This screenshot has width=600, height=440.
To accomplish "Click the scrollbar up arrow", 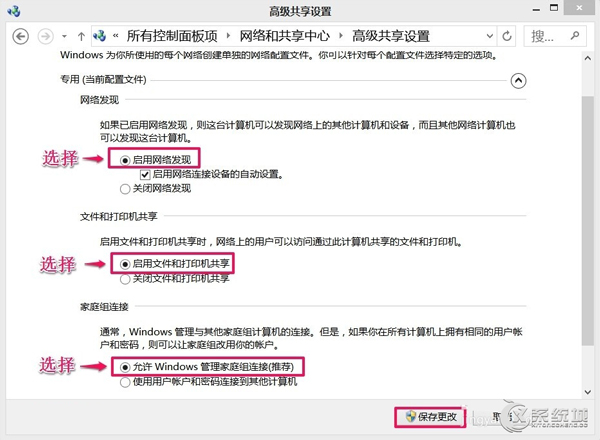I will 588,59.
